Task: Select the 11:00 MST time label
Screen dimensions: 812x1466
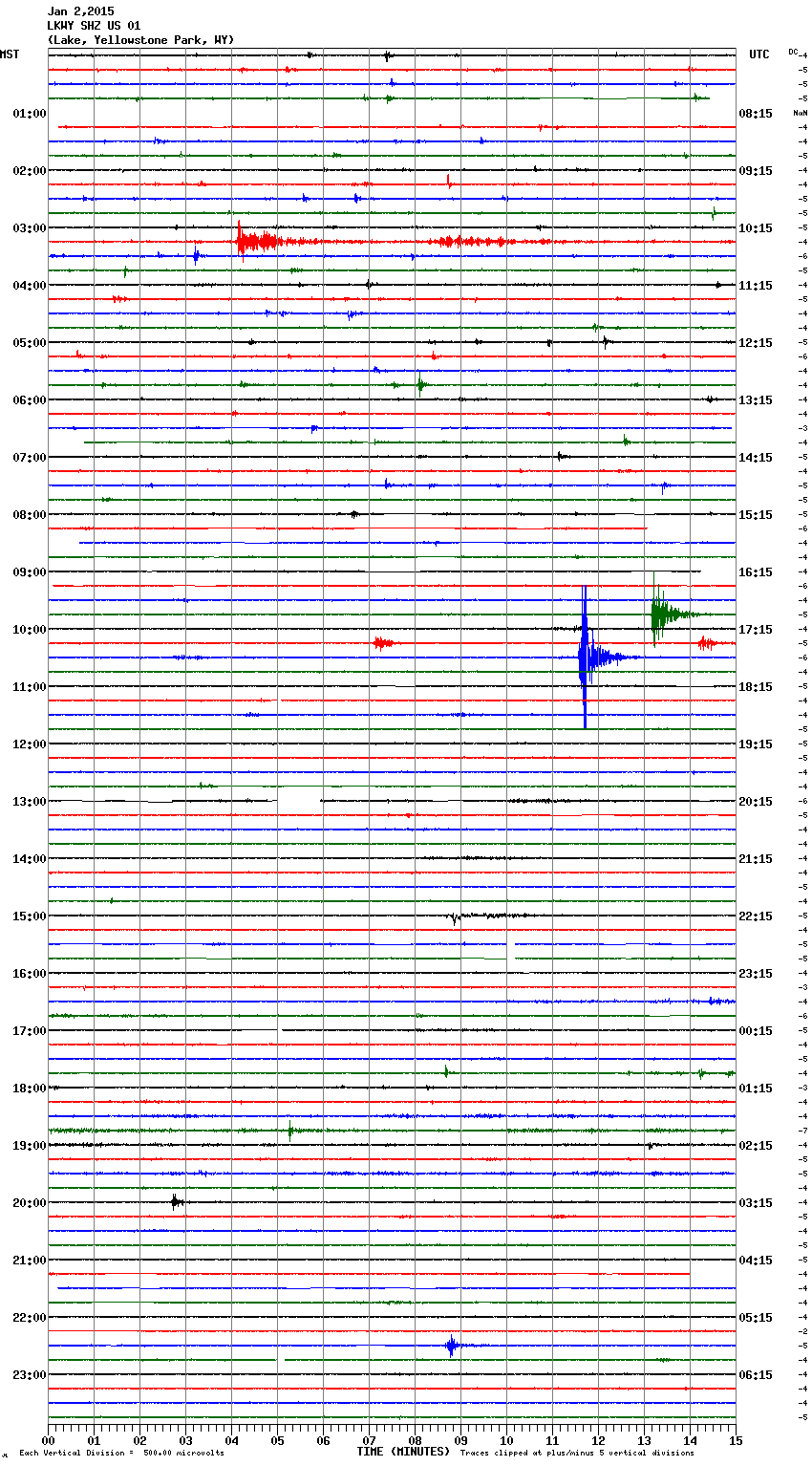Action: click(30, 687)
